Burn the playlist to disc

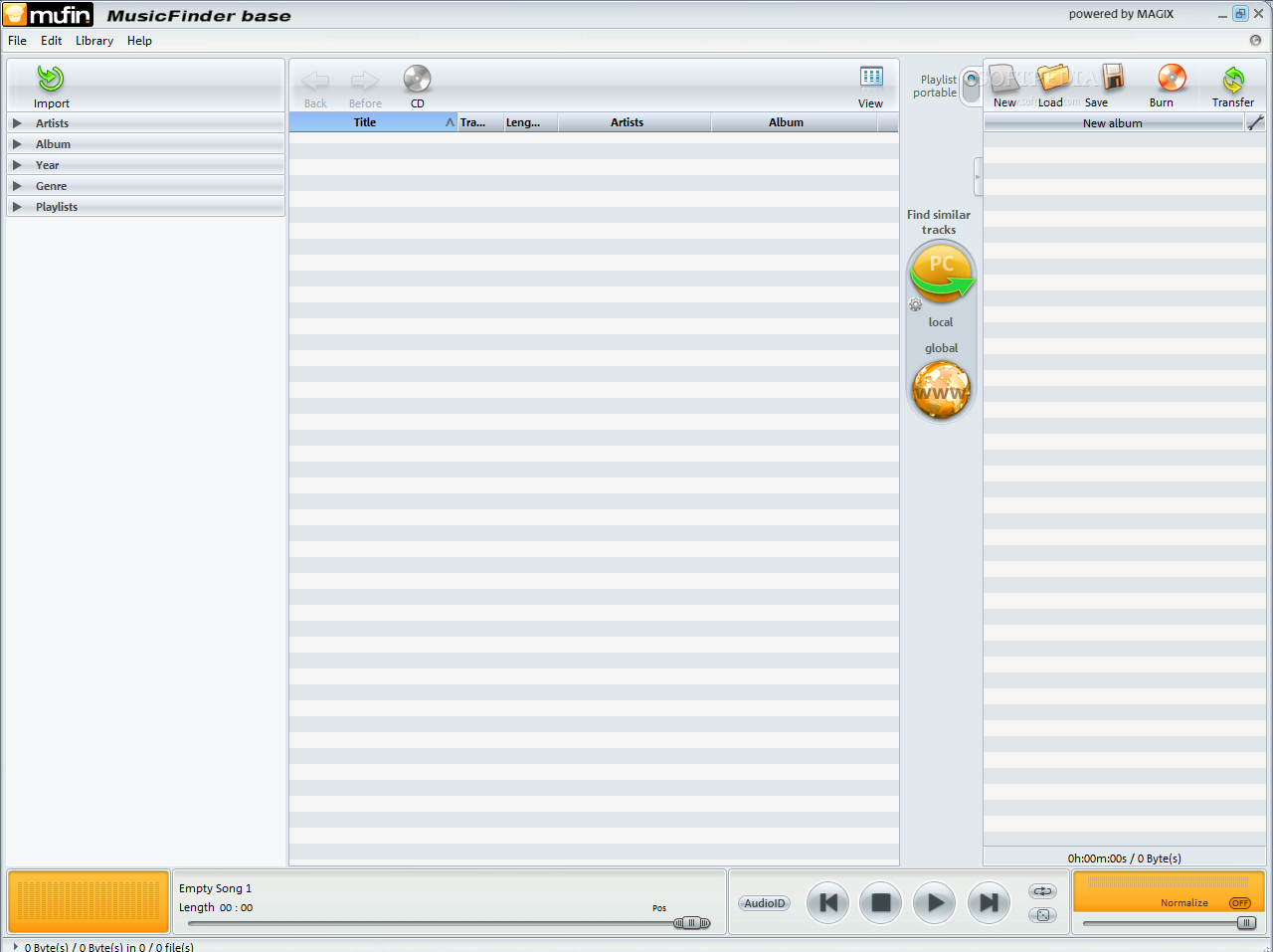pyautogui.click(x=1173, y=78)
